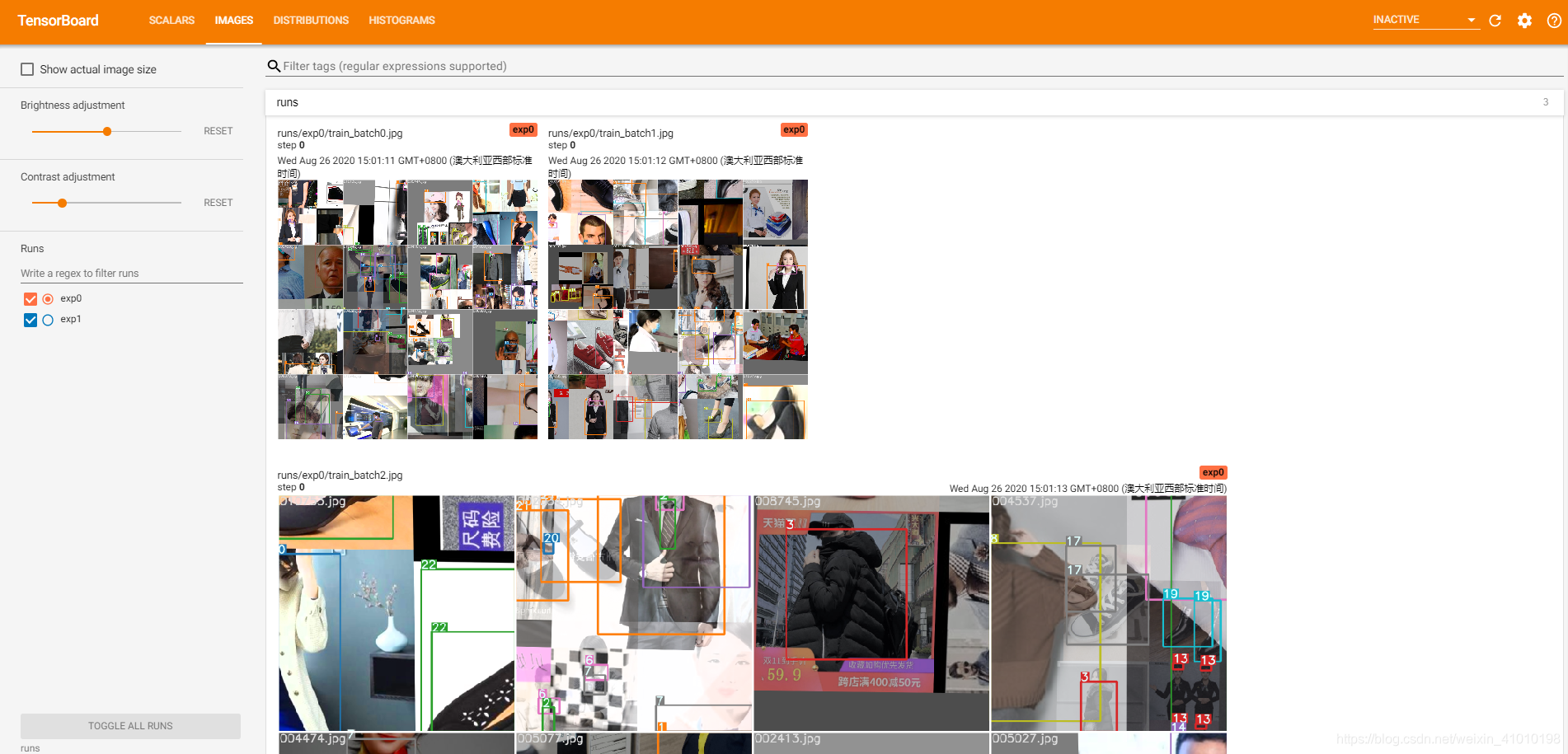Click exp0 badge on train_batch2 card
The height and width of the screenshot is (754, 1568).
click(1214, 473)
